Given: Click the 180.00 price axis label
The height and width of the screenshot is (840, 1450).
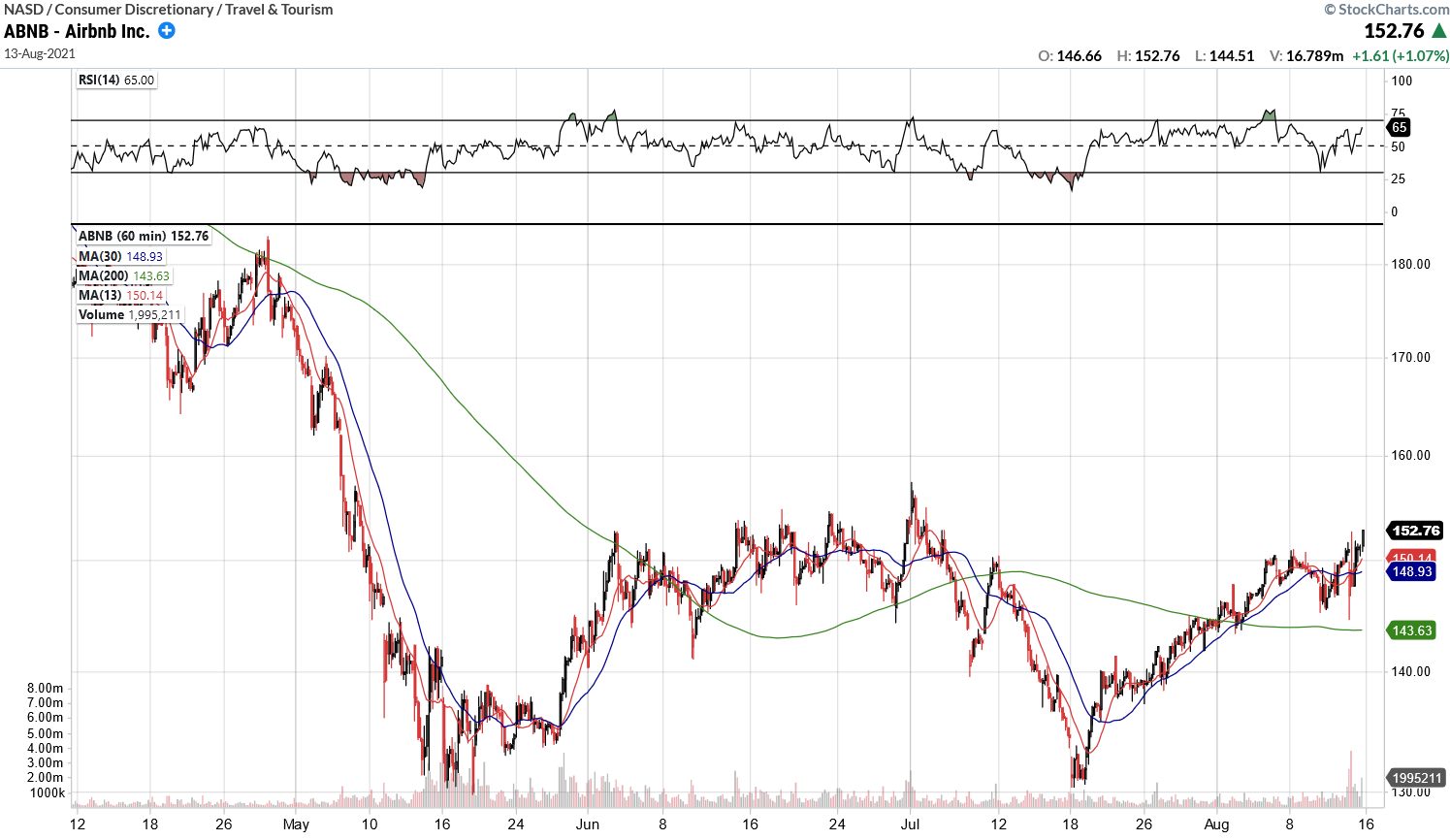Looking at the screenshot, I should coord(1410,264).
